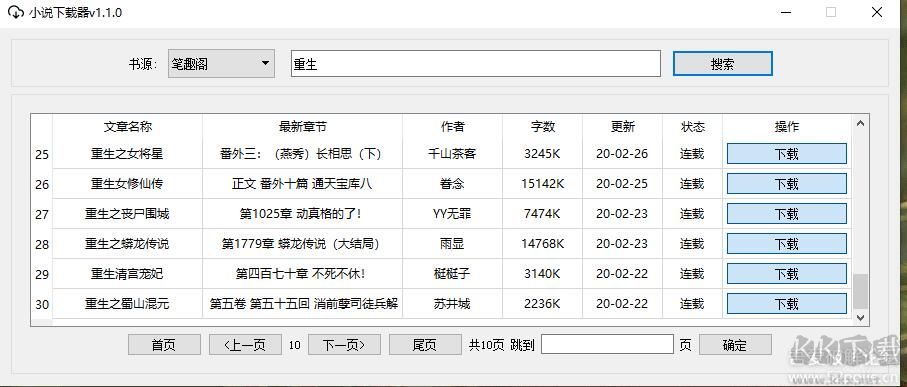Click chapter cell 第五卷 第五十五回 消前孽司徒兵解
Viewport: 907px width, 387px height.
click(303, 304)
